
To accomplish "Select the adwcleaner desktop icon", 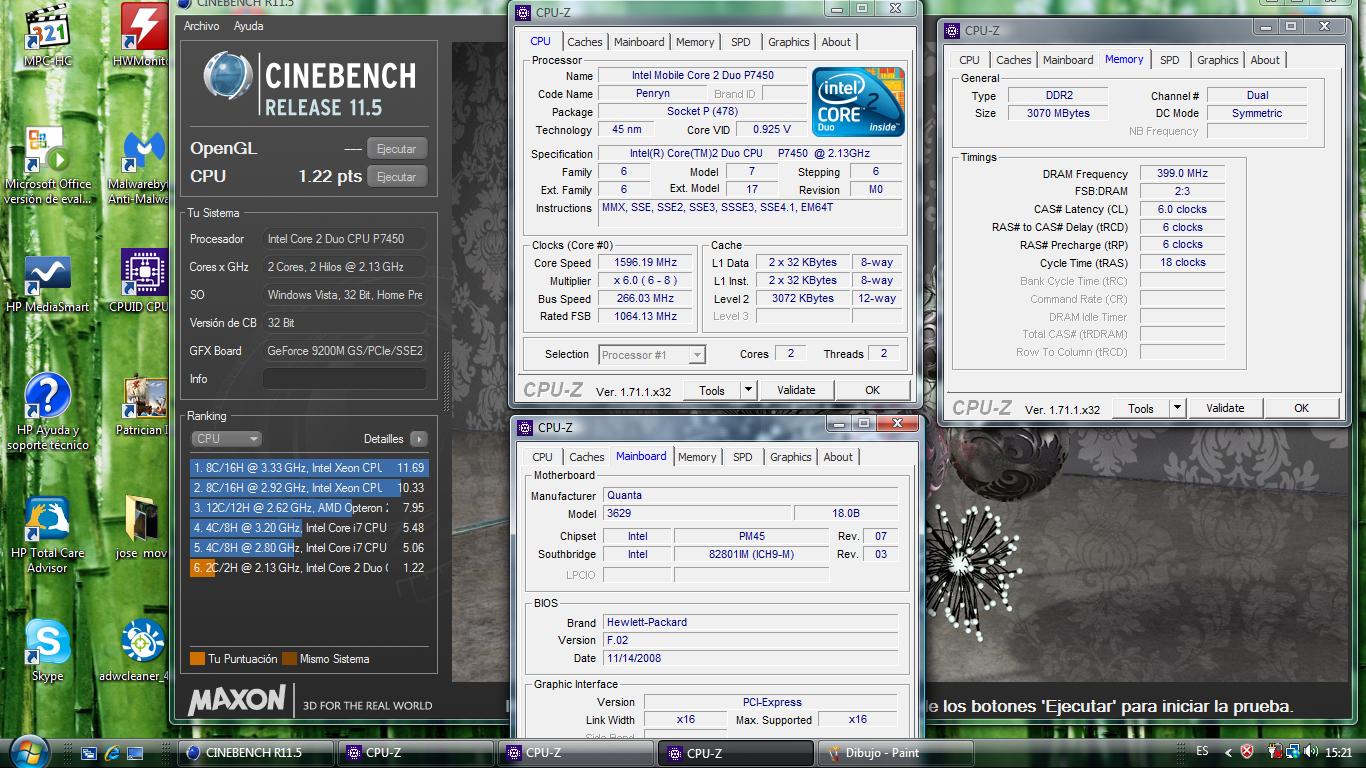I will pos(141,650).
